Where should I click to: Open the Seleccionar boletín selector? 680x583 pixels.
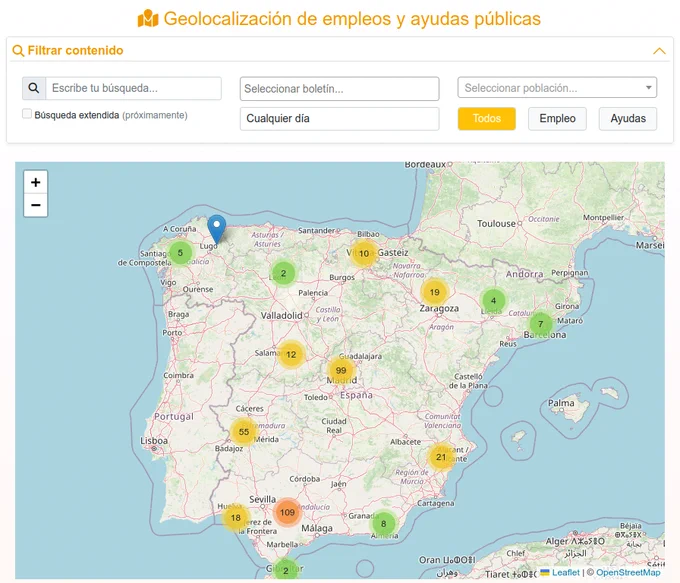point(339,88)
